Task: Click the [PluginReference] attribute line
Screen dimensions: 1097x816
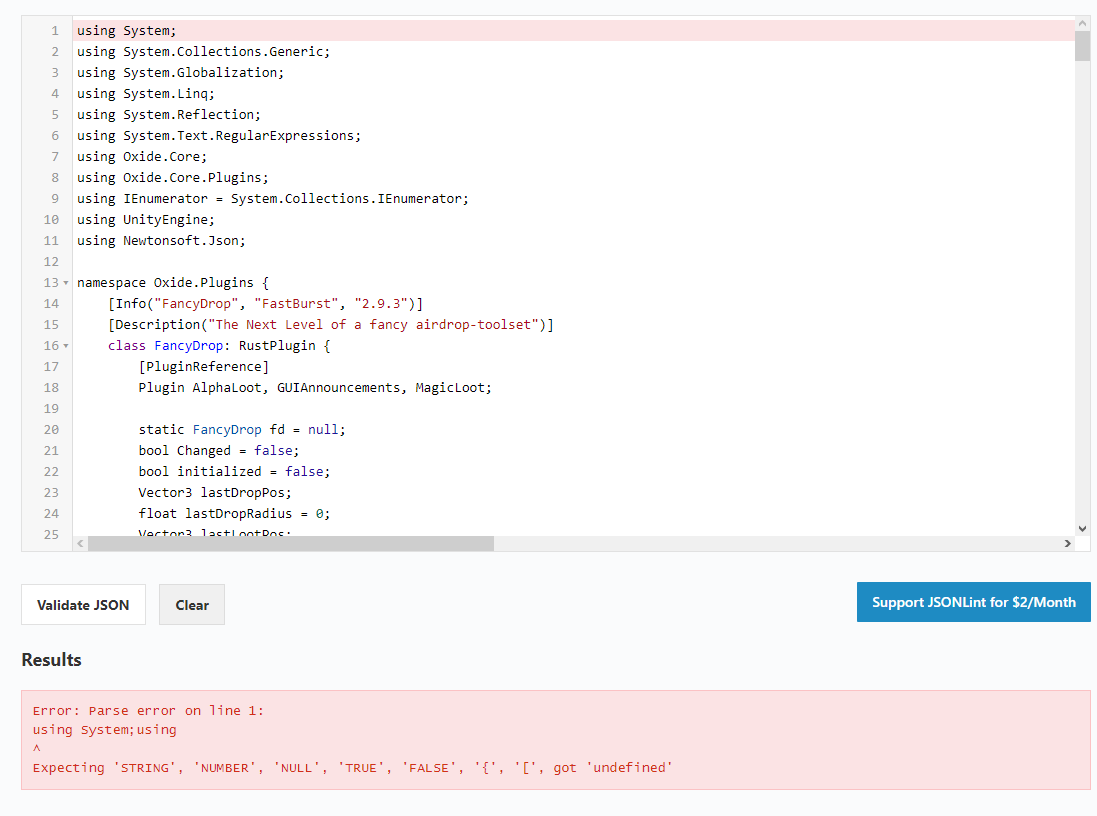Action: (x=204, y=367)
